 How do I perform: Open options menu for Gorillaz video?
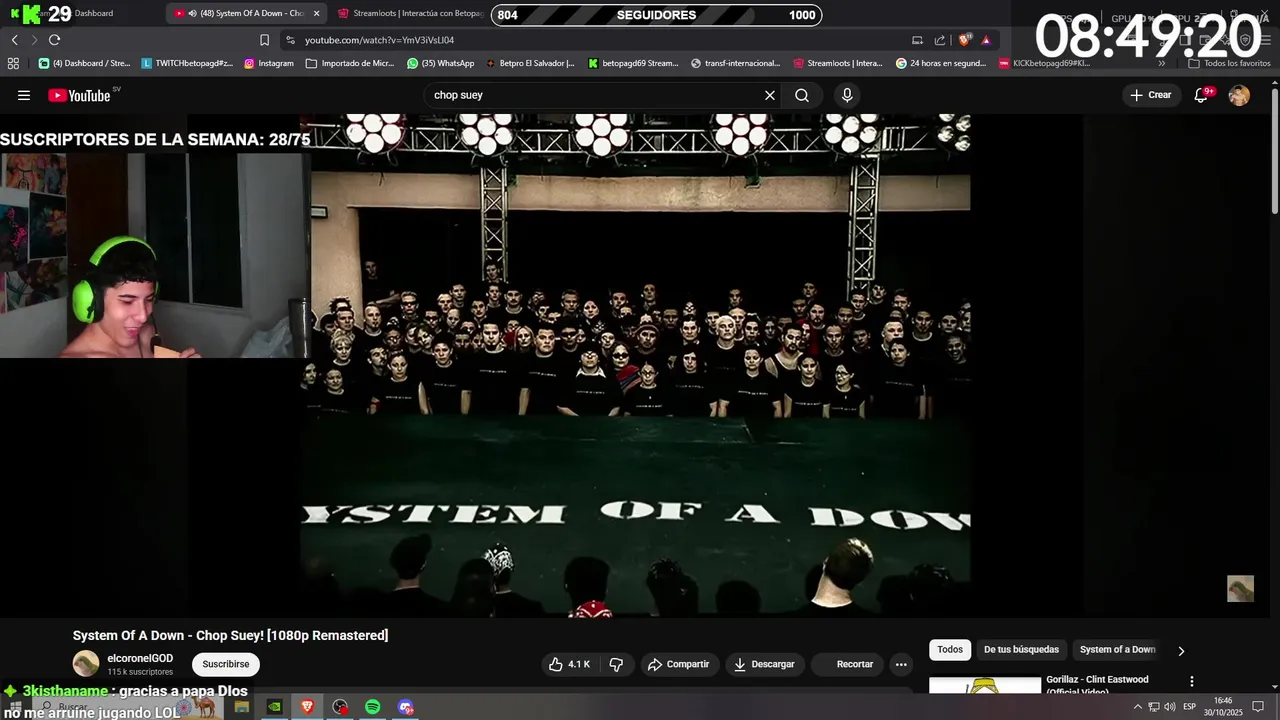tap(1191, 681)
